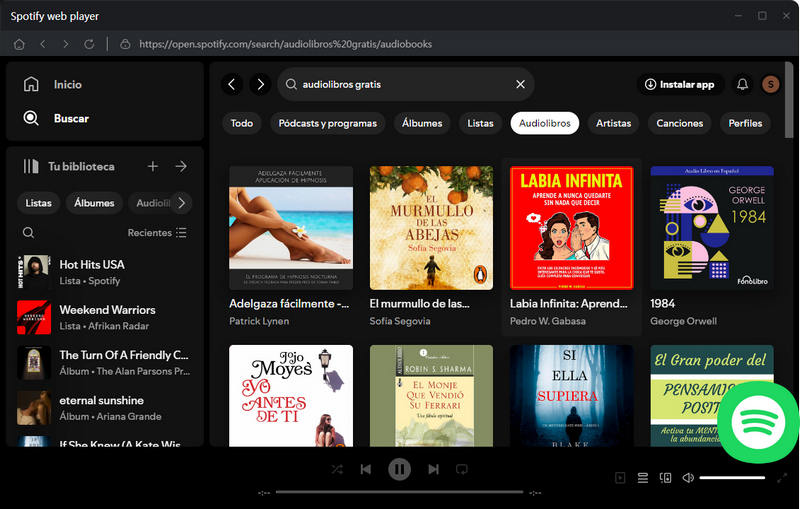Click the lock icon by the URL
800x509 pixels.
click(125, 44)
